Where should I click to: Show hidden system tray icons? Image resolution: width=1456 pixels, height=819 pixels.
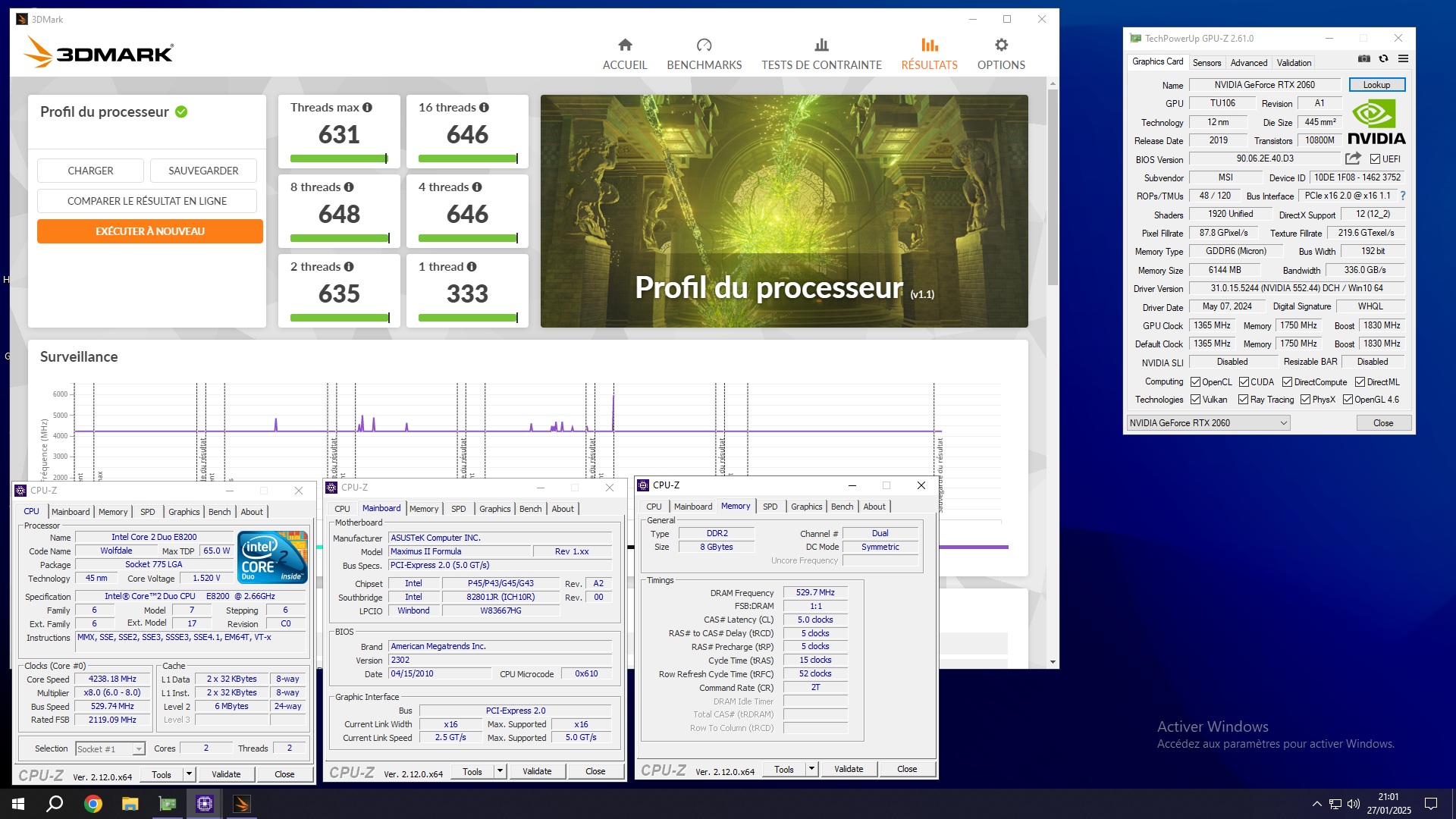[x=1316, y=804]
